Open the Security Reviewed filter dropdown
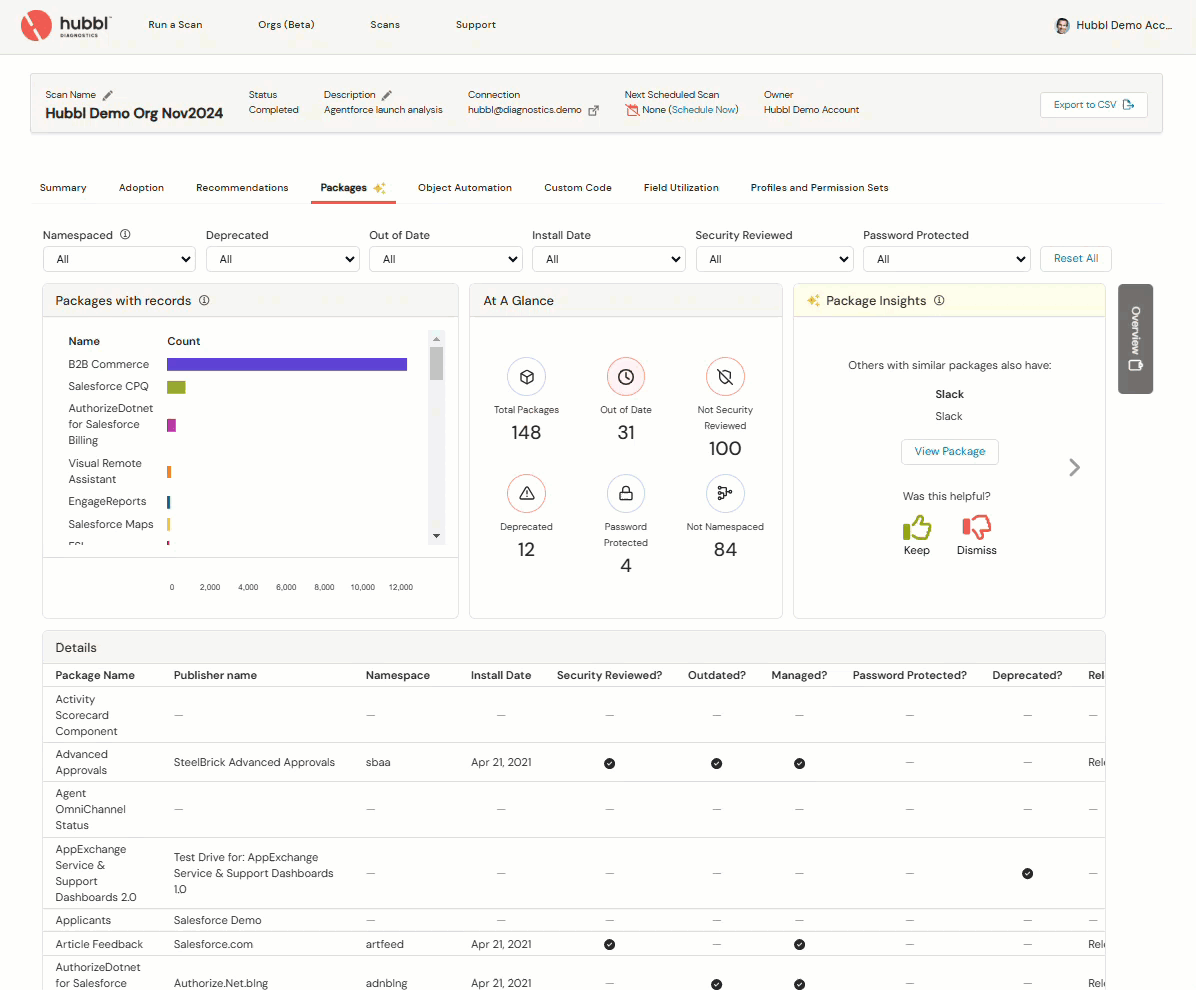1196x990 pixels. pyautogui.click(x=774, y=259)
